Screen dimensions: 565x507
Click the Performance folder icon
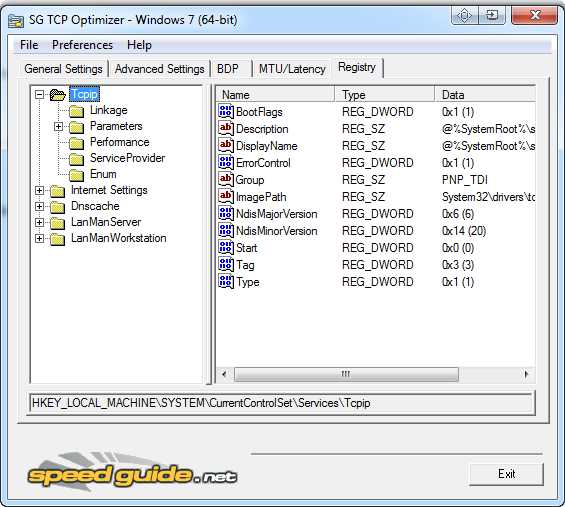pos(77,143)
